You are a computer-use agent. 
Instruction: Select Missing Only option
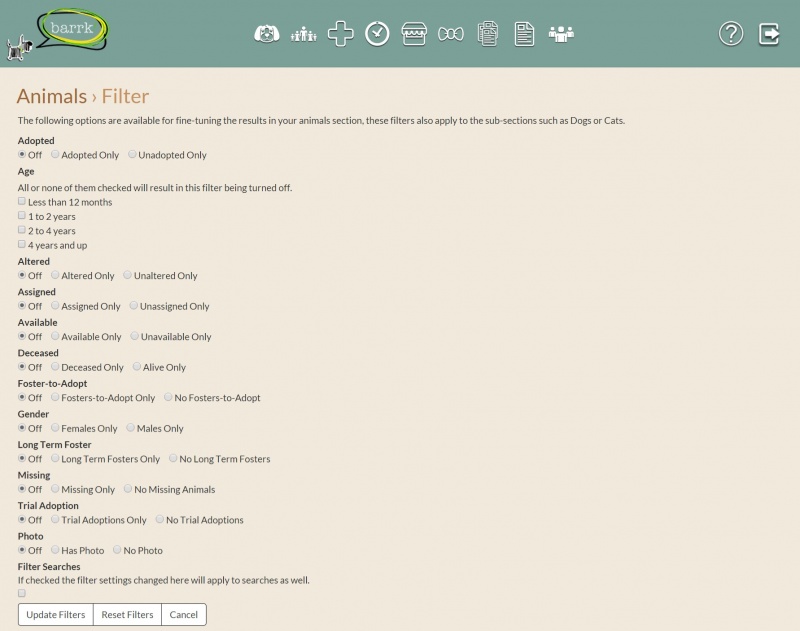[x=55, y=489]
